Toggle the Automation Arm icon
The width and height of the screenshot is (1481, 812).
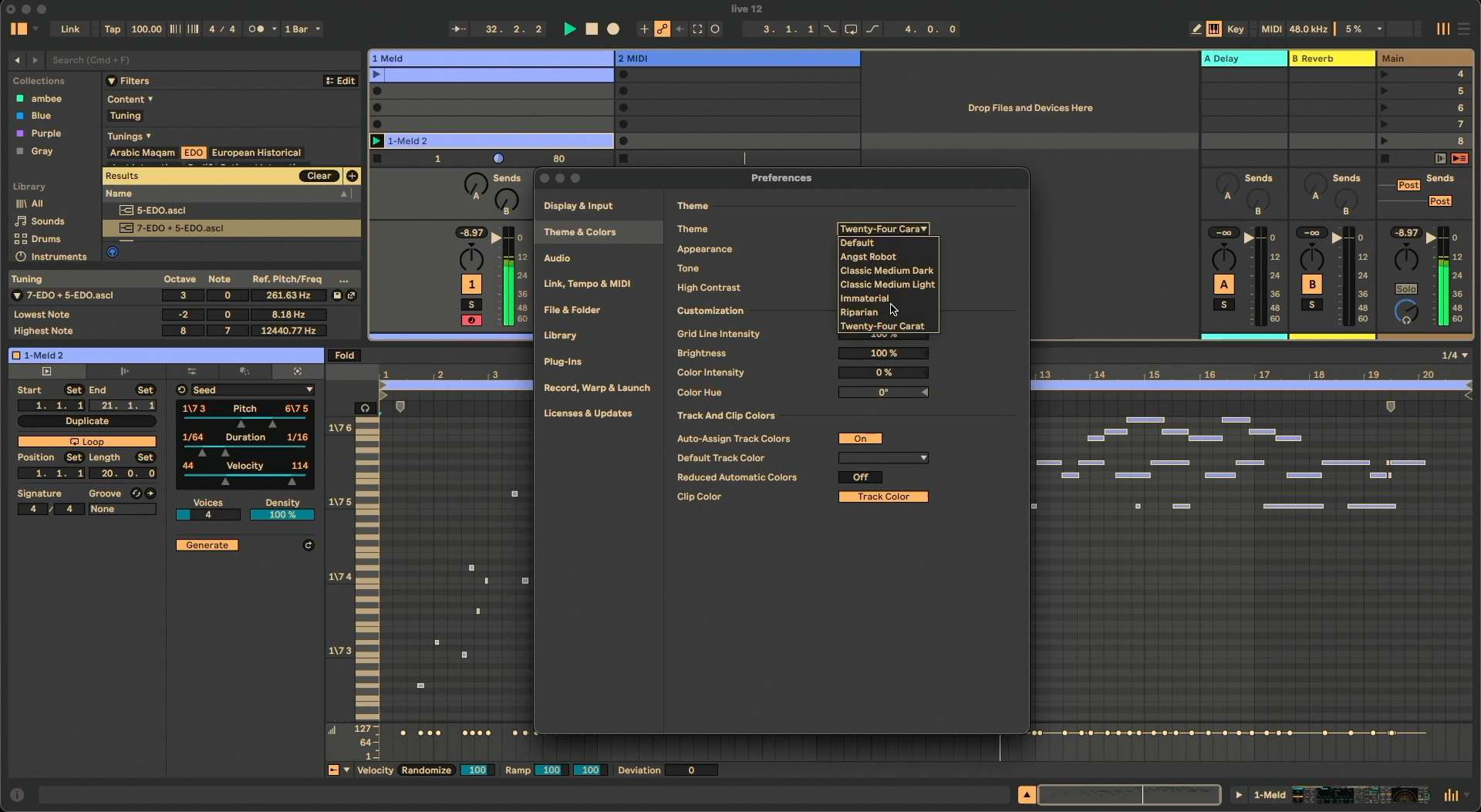662,29
